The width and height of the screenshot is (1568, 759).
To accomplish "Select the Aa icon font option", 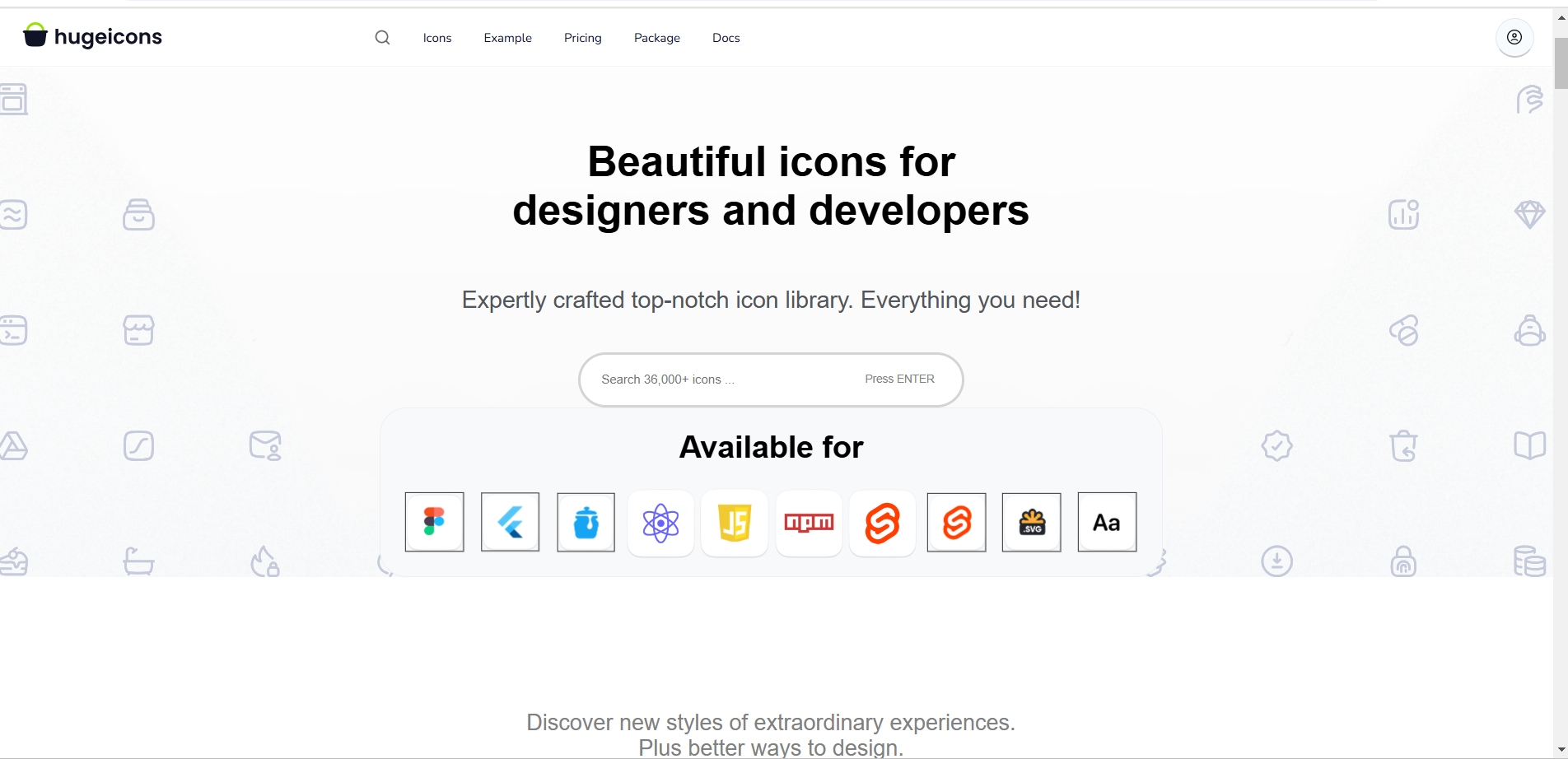I will (x=1107, y=522).
